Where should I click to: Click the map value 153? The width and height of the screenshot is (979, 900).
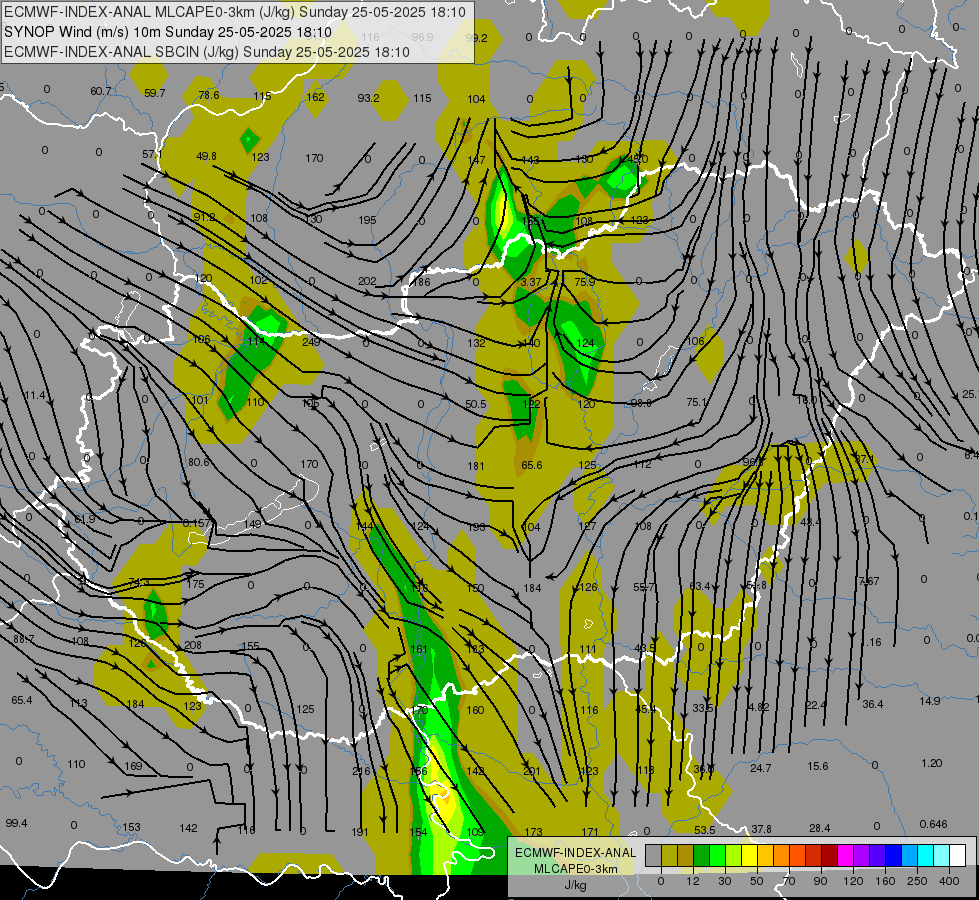pyautogui.click(x=131, y=827)
